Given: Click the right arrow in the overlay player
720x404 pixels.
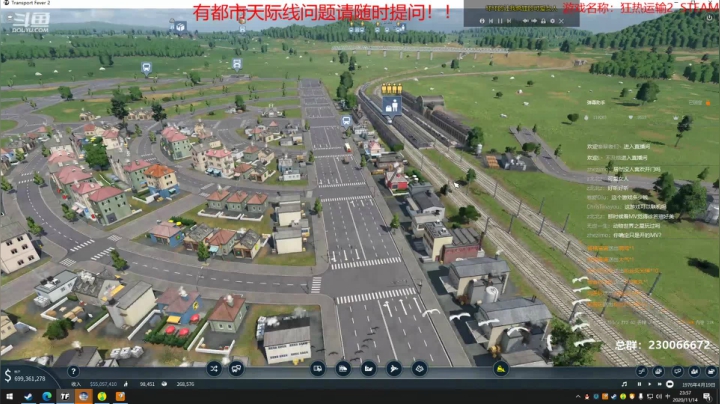Looking at the screenshot, I should pyautogui.click(x=534, y=21).
